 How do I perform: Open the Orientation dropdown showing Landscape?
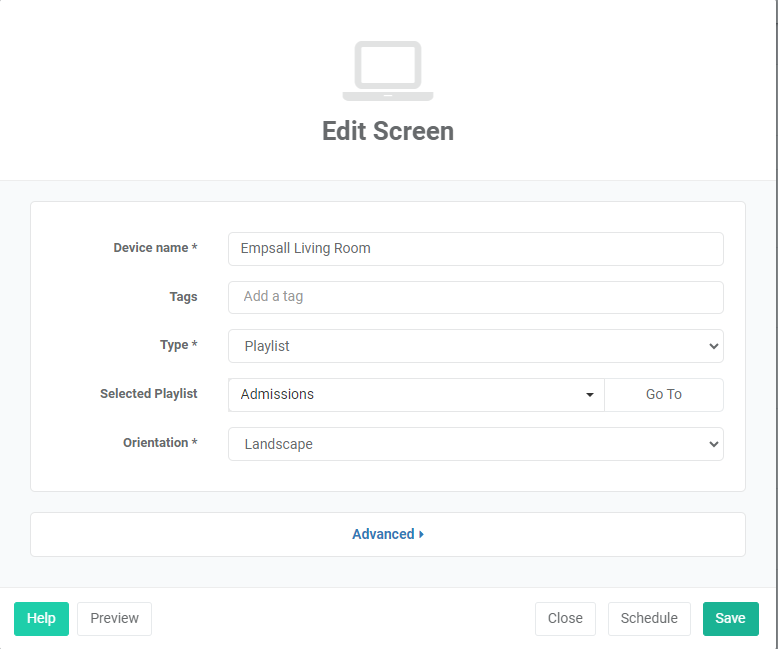point(475,444)
